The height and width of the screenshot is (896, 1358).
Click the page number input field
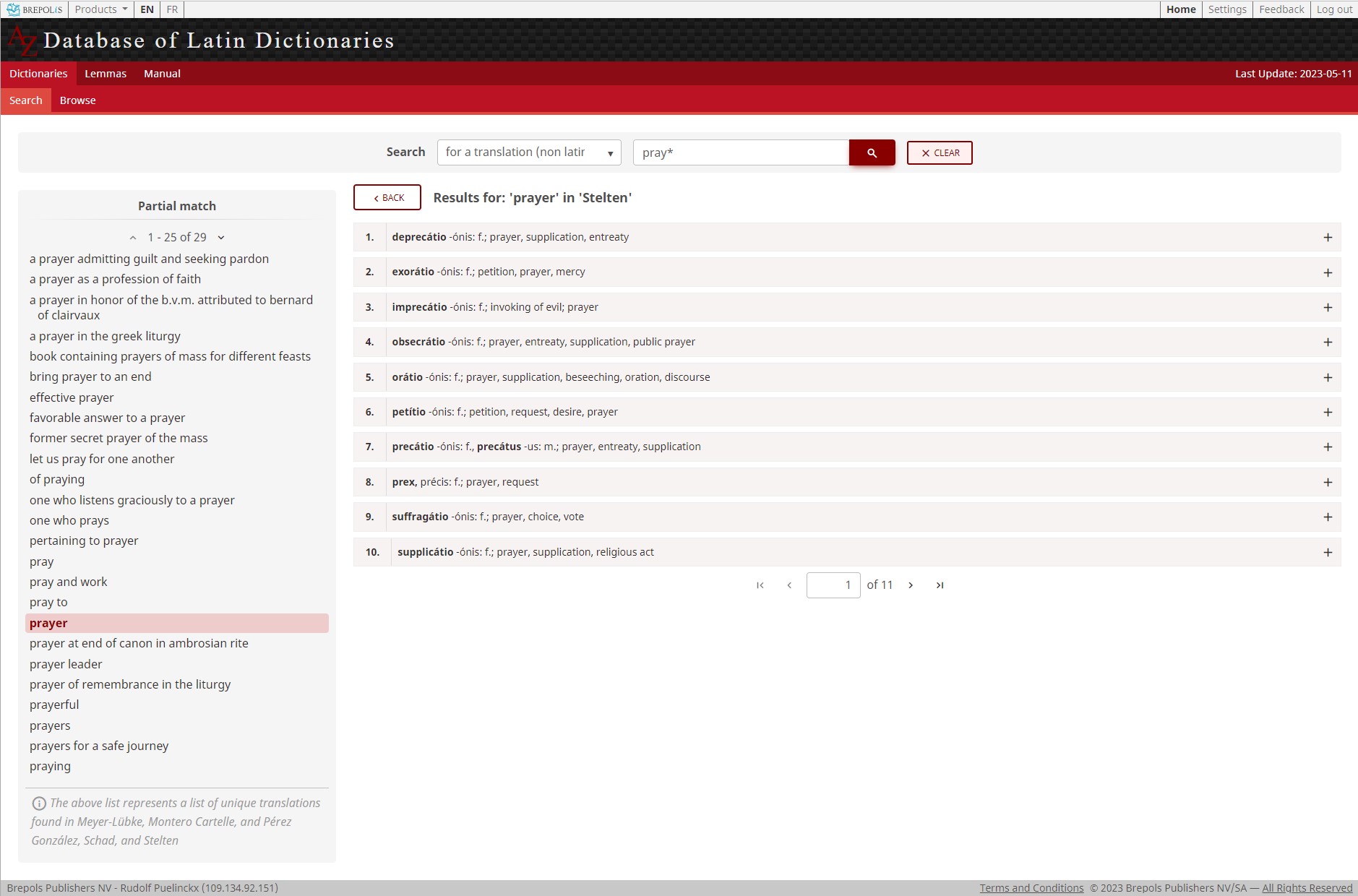pos(833,585)
